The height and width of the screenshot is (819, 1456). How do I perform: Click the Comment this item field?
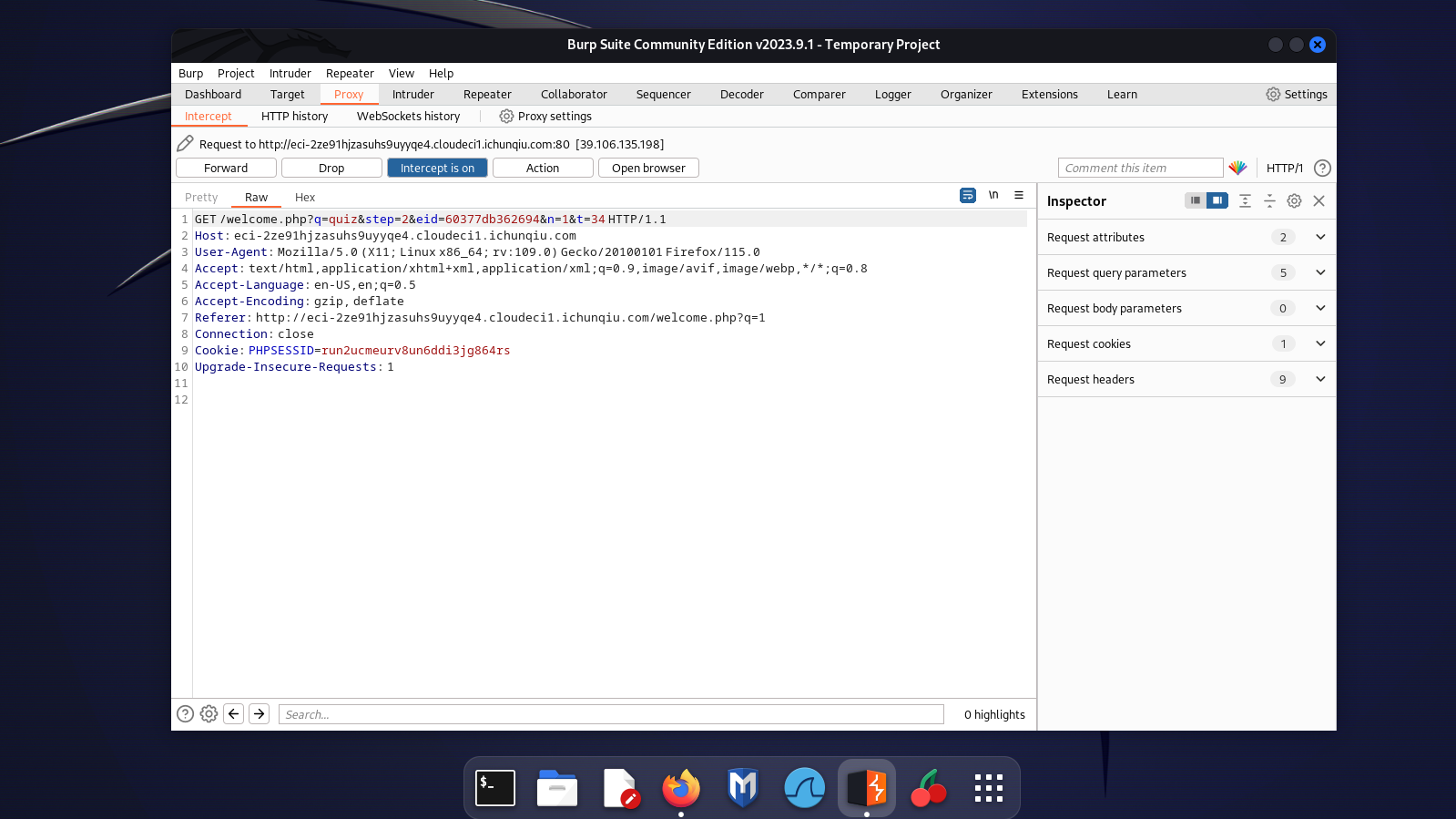(x=1139, y=168)
